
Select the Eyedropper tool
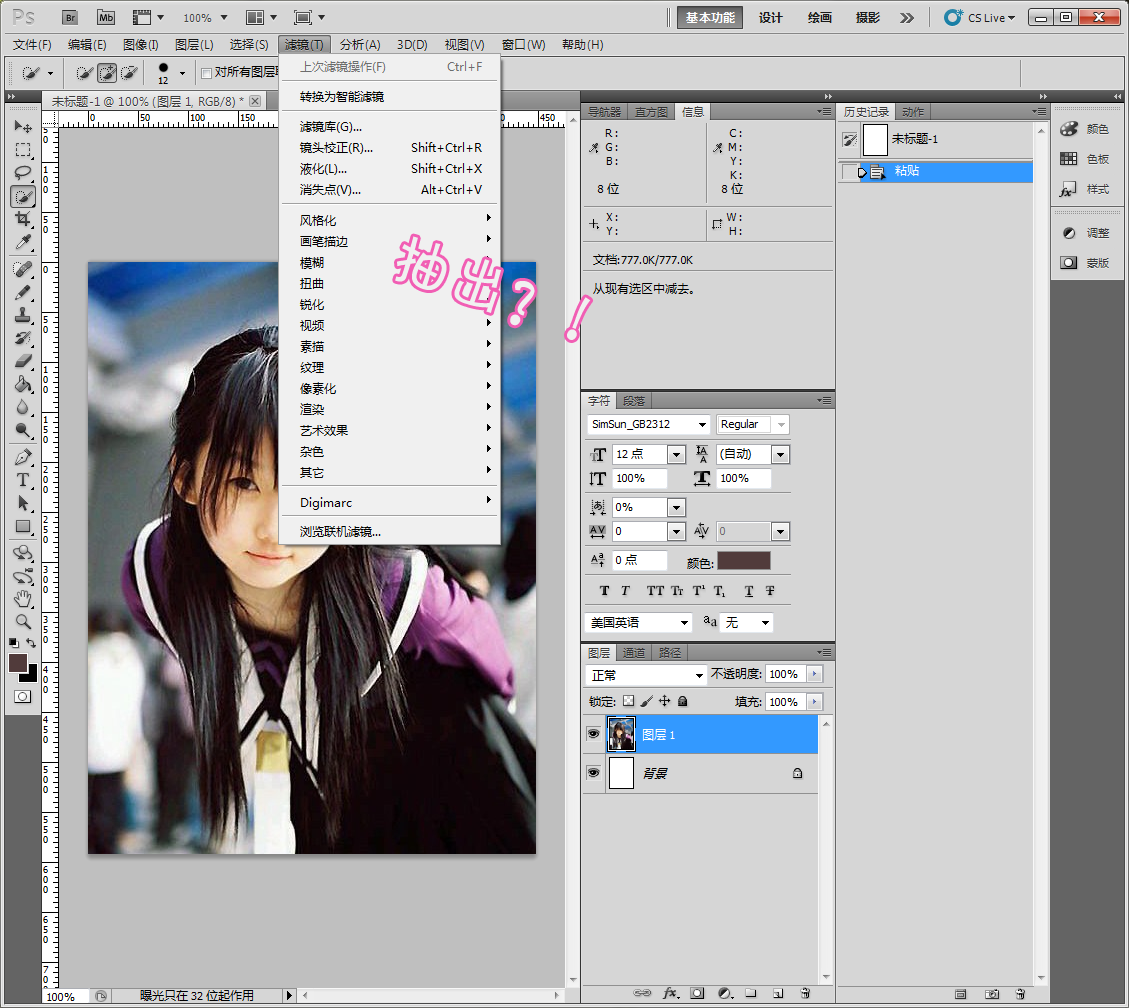[x=23, y=242]
